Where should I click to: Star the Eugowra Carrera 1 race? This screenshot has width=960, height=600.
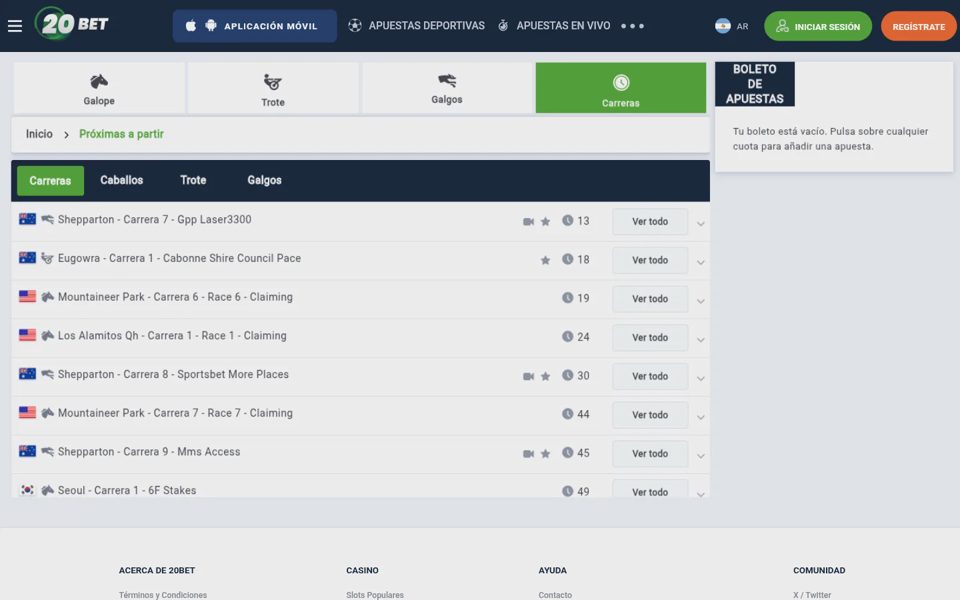(x=545, y=260)
